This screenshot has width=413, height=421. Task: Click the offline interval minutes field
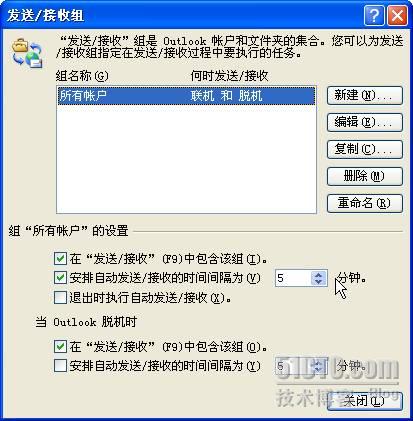click(x=293, y=366)
